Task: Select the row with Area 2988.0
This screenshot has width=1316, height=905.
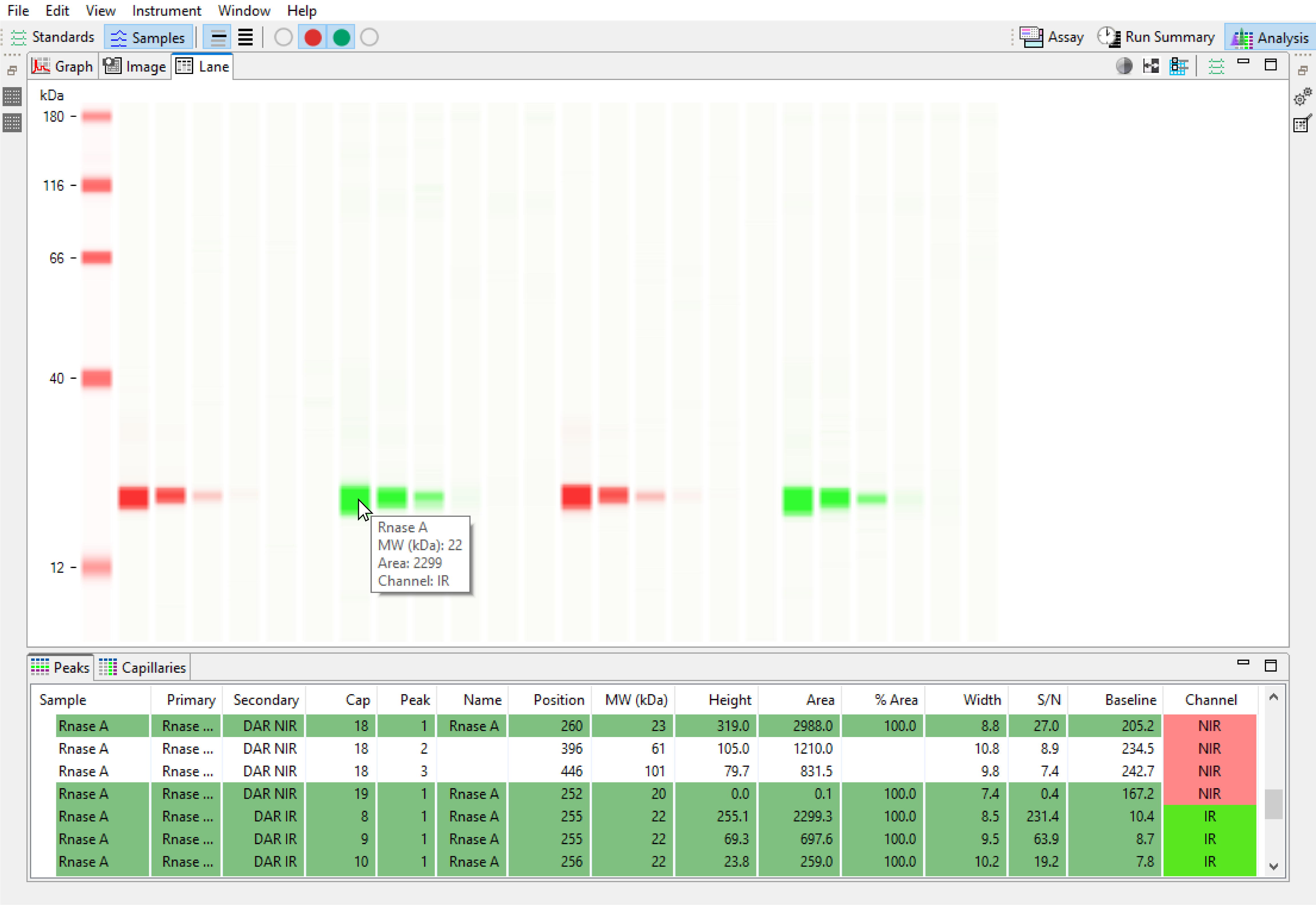Action: (x=656, y=726)
